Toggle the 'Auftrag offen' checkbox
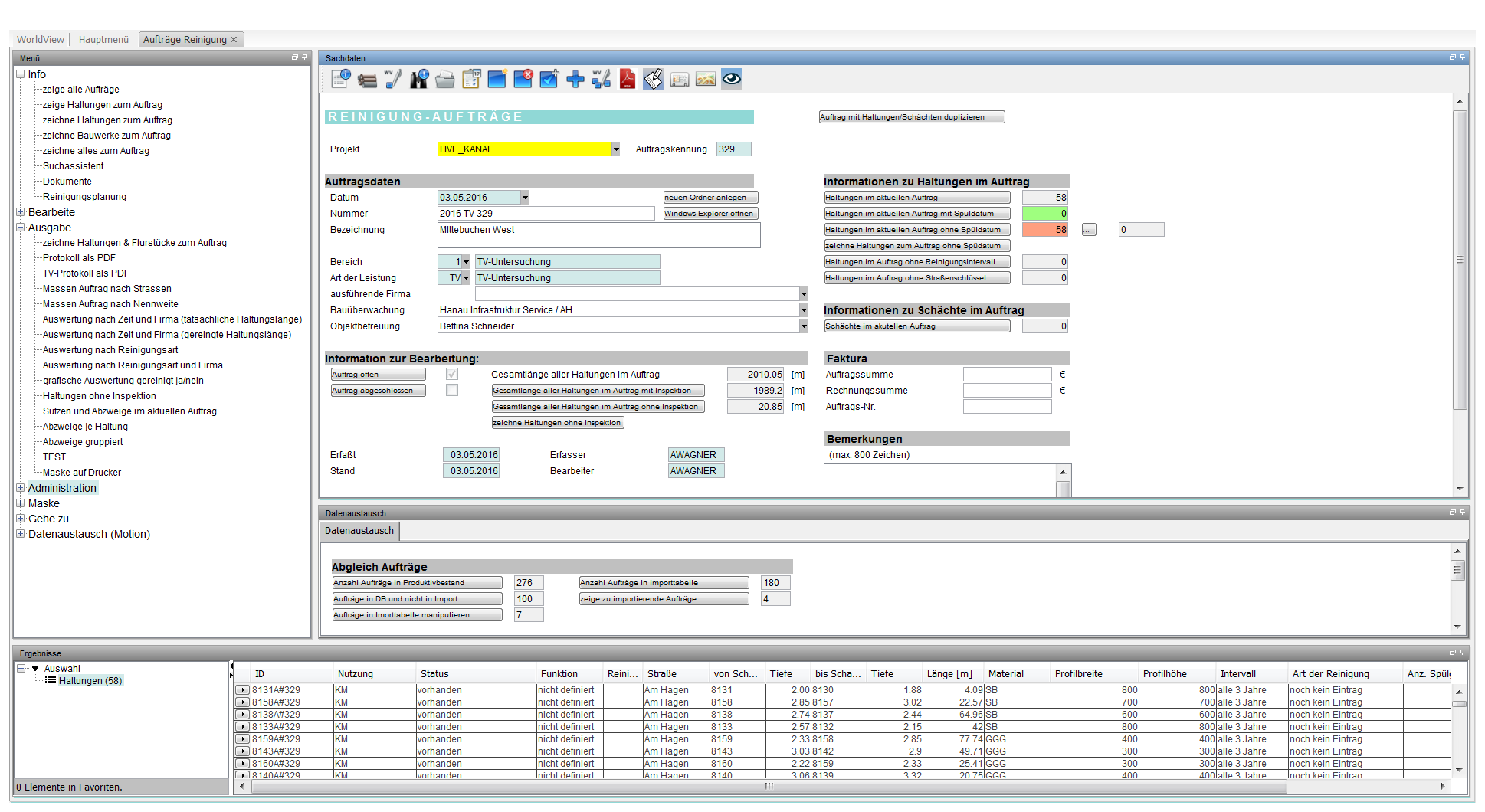Image resolution: width=1485 pixels, height=812 pixels. click(x=452, y=375)
